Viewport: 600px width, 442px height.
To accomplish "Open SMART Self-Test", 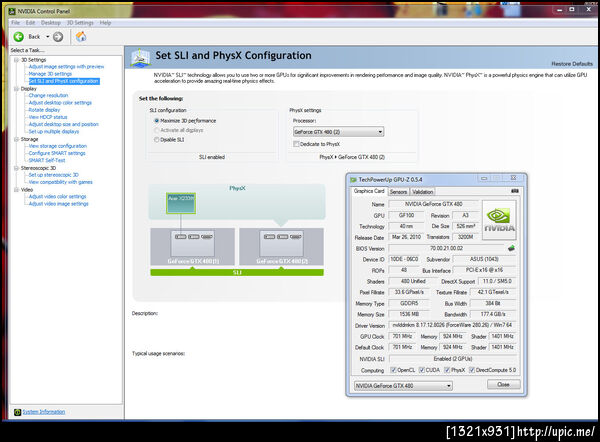I will pos(47,160).
